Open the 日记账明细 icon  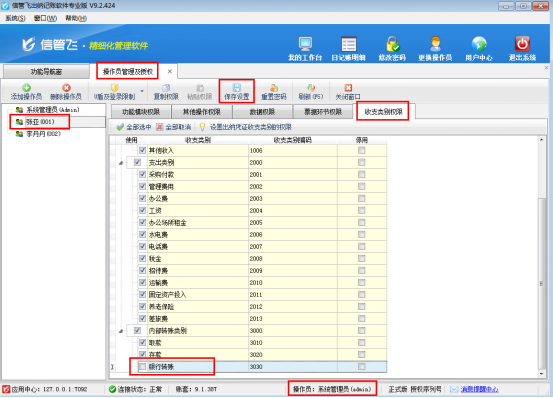(x=349, y=44)
